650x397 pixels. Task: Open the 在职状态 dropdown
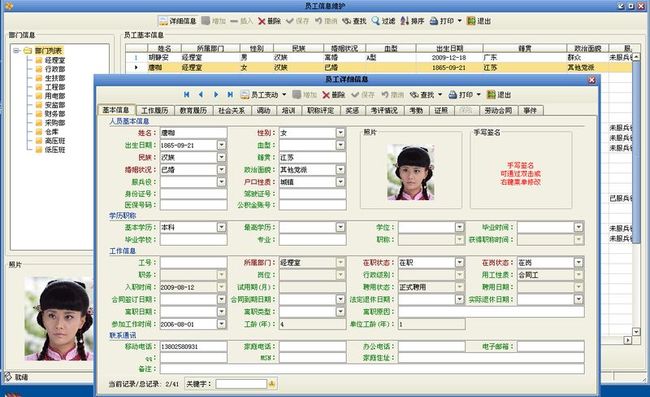click(x=459, y=262)
